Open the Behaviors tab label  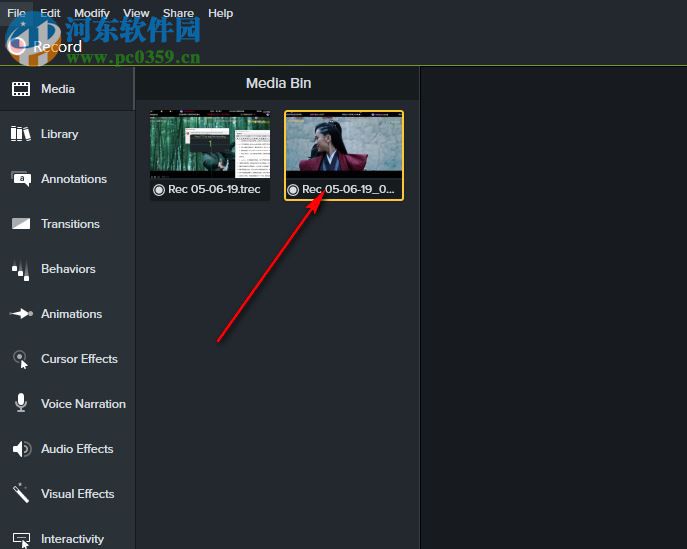click(x=68, y=269)
